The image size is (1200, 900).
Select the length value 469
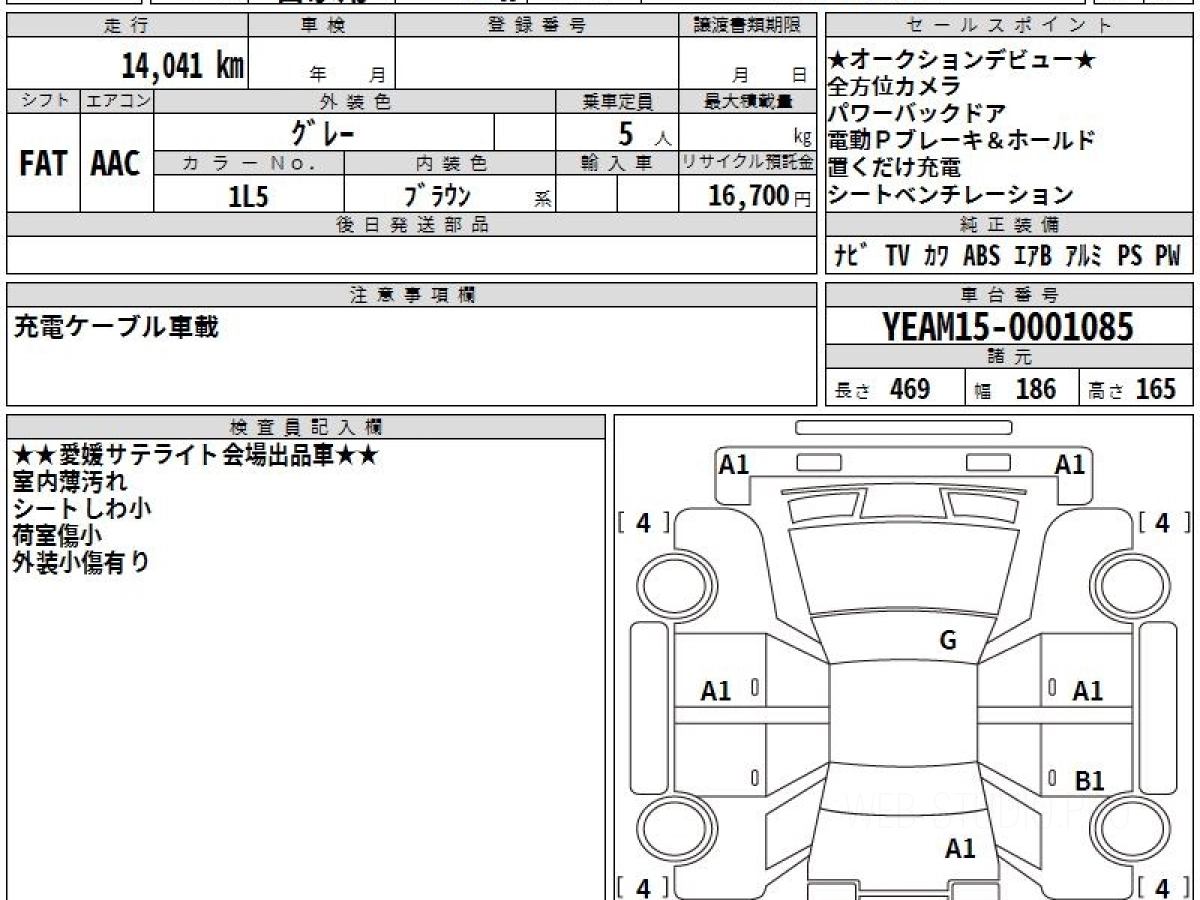(910, 389)
